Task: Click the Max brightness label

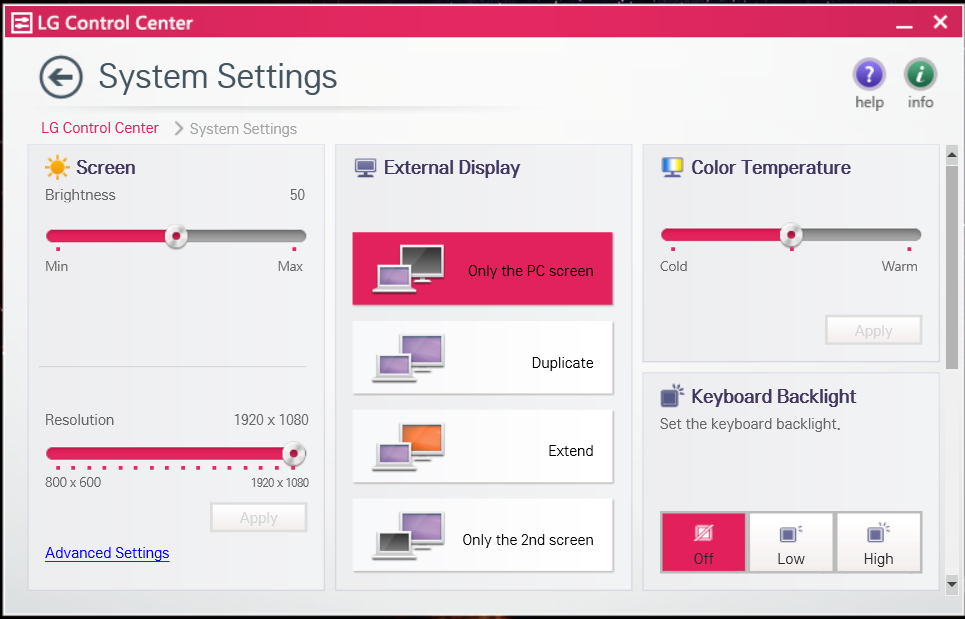Action: [290, 266]
